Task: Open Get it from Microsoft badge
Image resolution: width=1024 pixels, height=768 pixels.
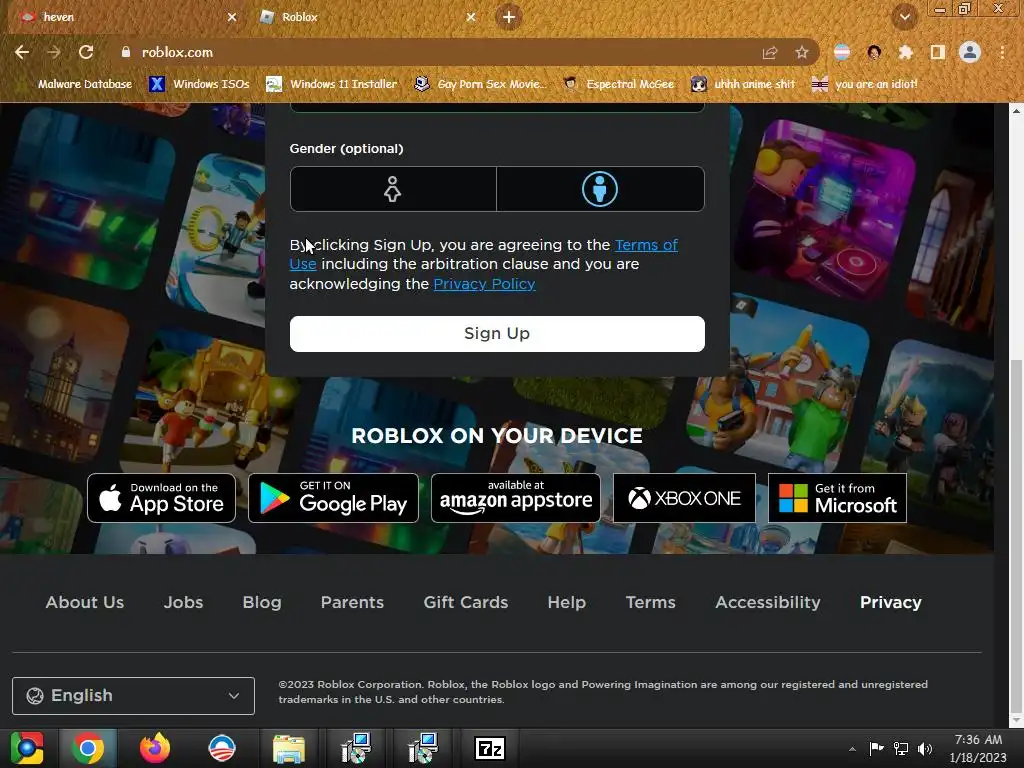Action: tap(837, 498)
